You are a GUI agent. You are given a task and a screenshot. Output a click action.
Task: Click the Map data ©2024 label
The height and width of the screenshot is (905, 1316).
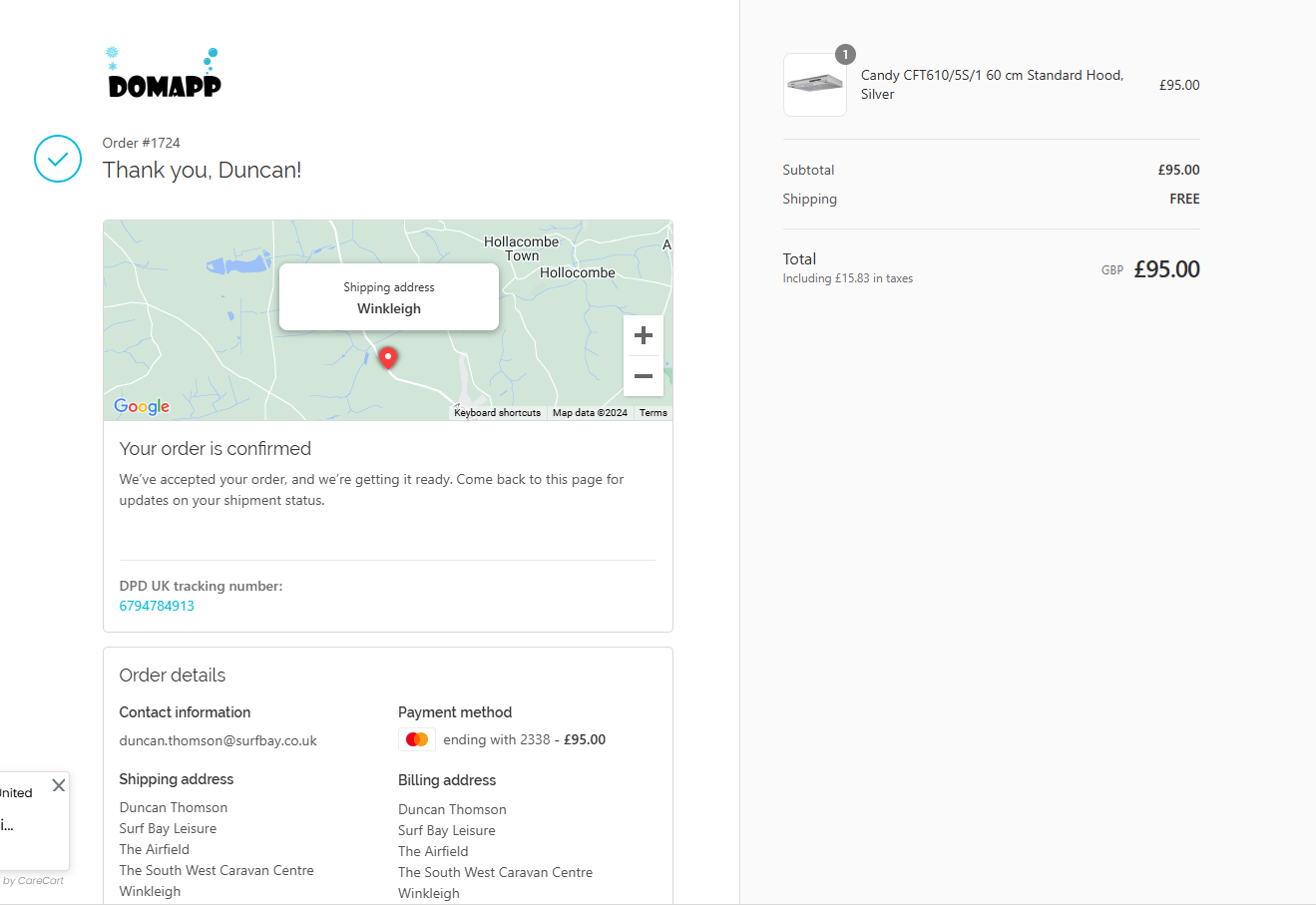click(590, 413)
